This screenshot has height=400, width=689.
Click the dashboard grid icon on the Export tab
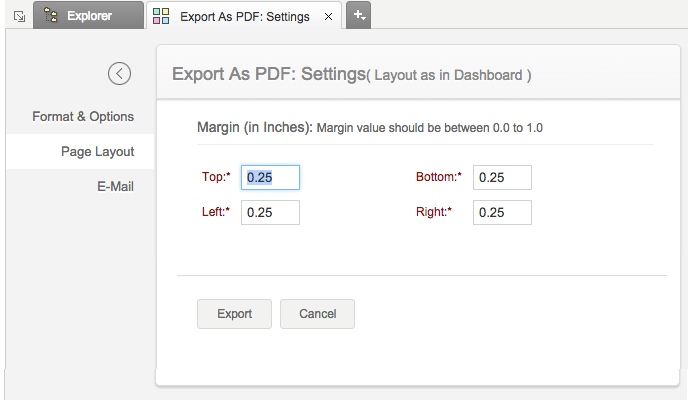coord(161,16)
